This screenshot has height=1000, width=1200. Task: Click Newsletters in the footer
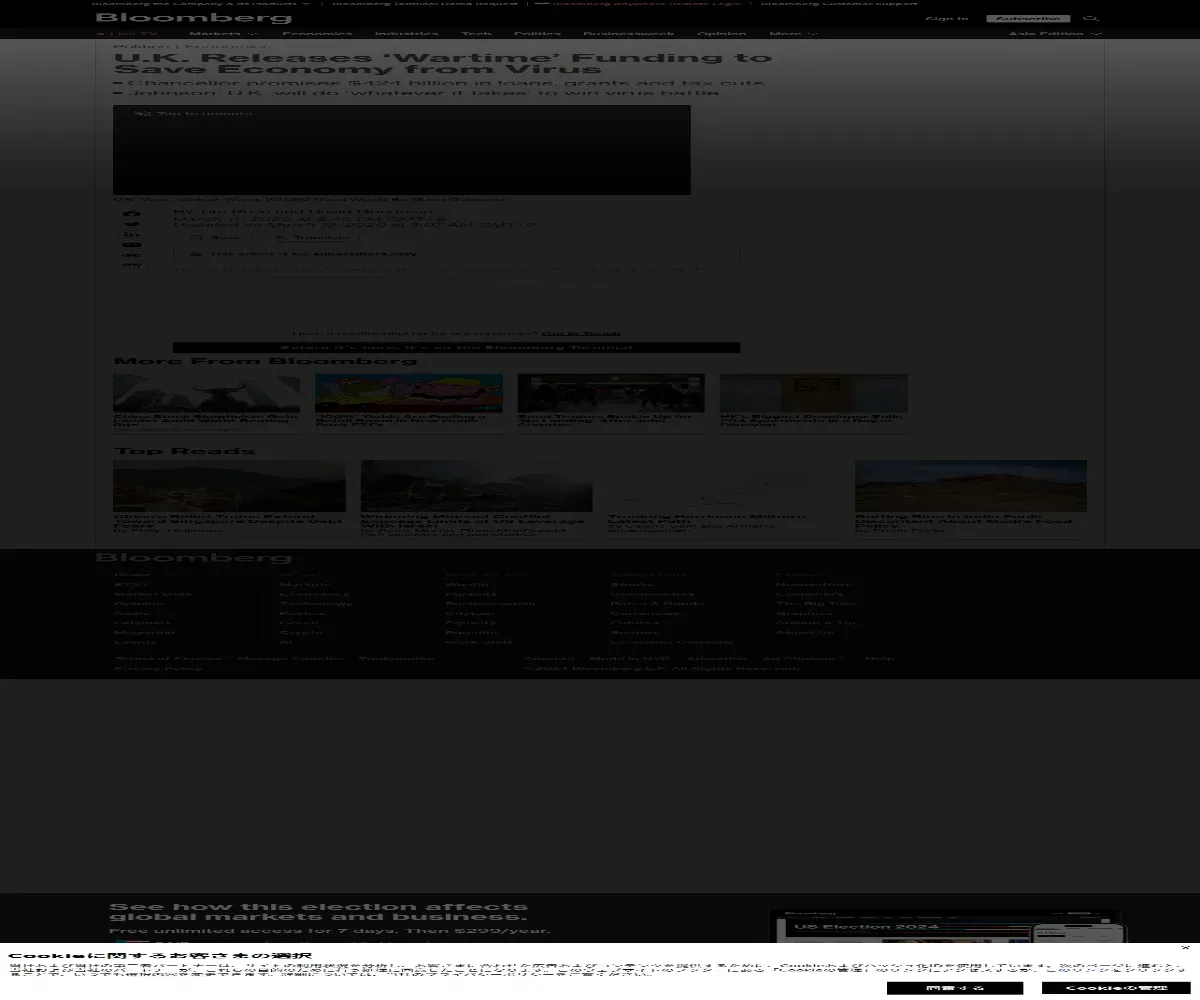(x=815, y=584)
